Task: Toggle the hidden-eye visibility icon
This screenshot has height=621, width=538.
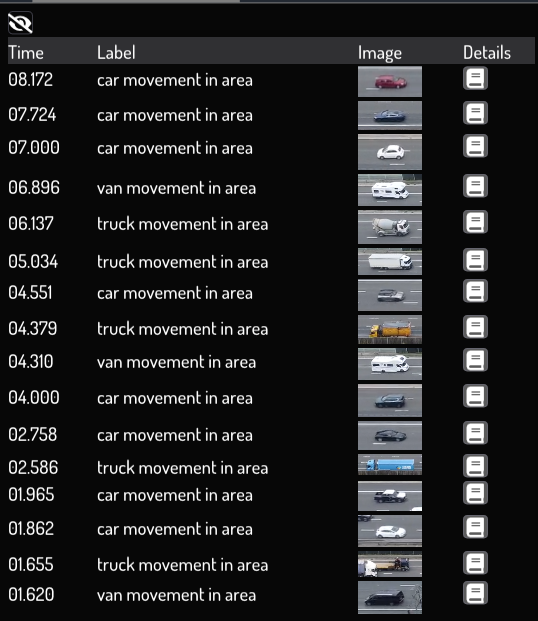Action: (20, 23)
